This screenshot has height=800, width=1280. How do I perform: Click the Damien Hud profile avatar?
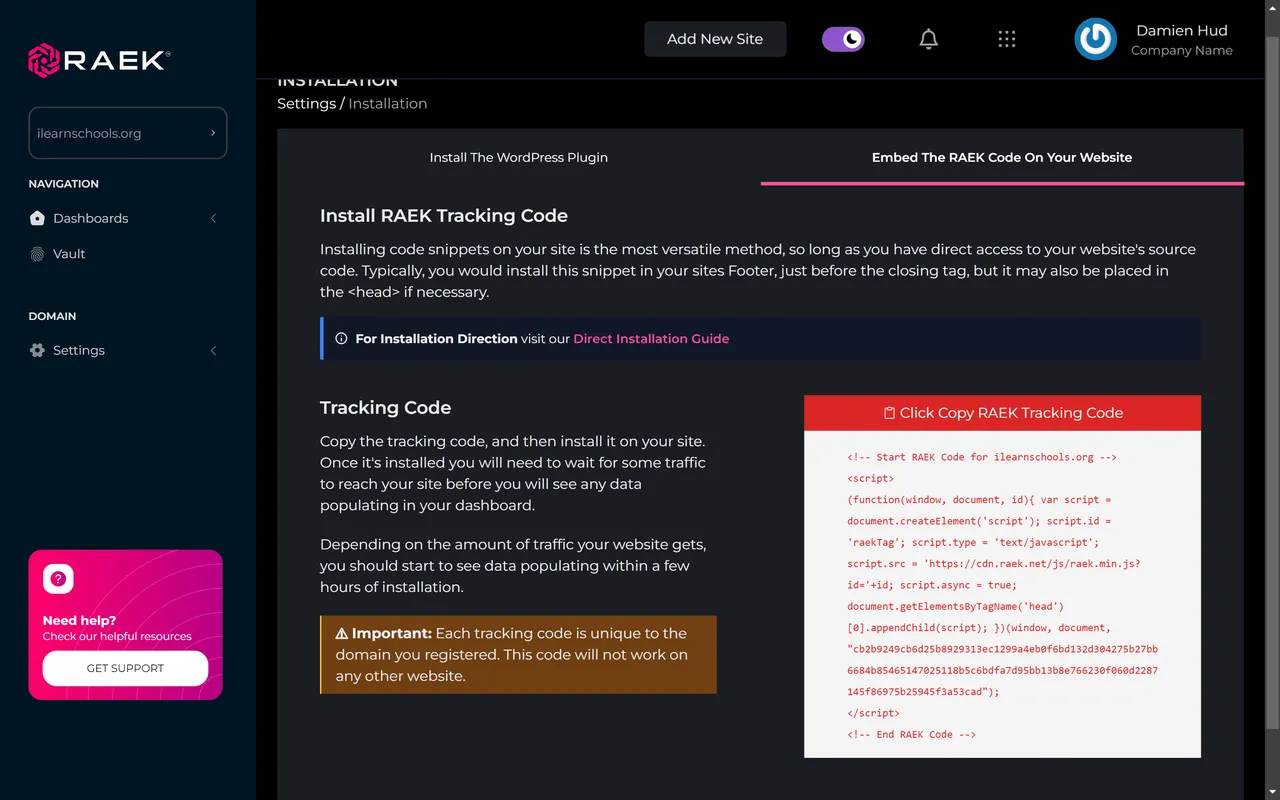1095,39
